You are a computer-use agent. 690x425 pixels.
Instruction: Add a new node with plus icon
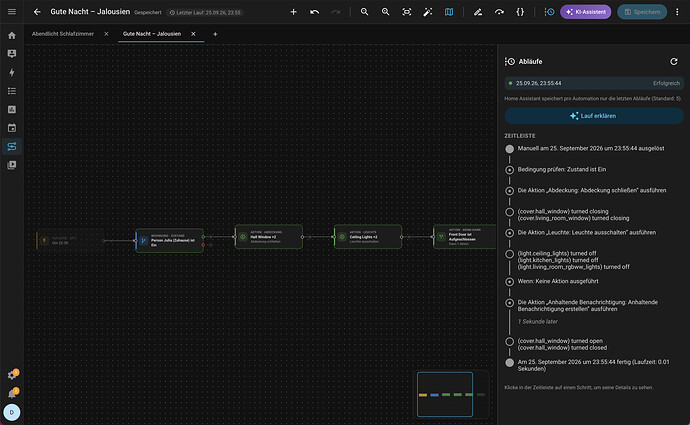pyautogui.click(x=294, y=12)
